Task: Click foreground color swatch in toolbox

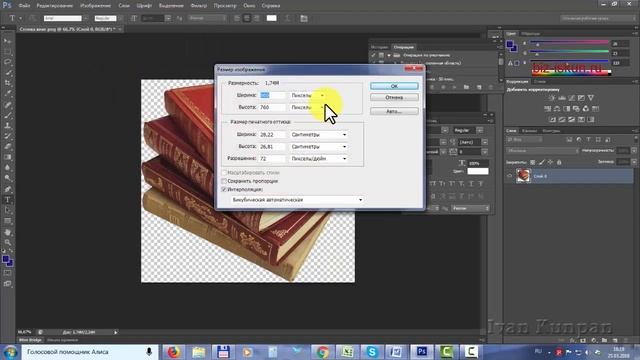Action: pos(6,260)
